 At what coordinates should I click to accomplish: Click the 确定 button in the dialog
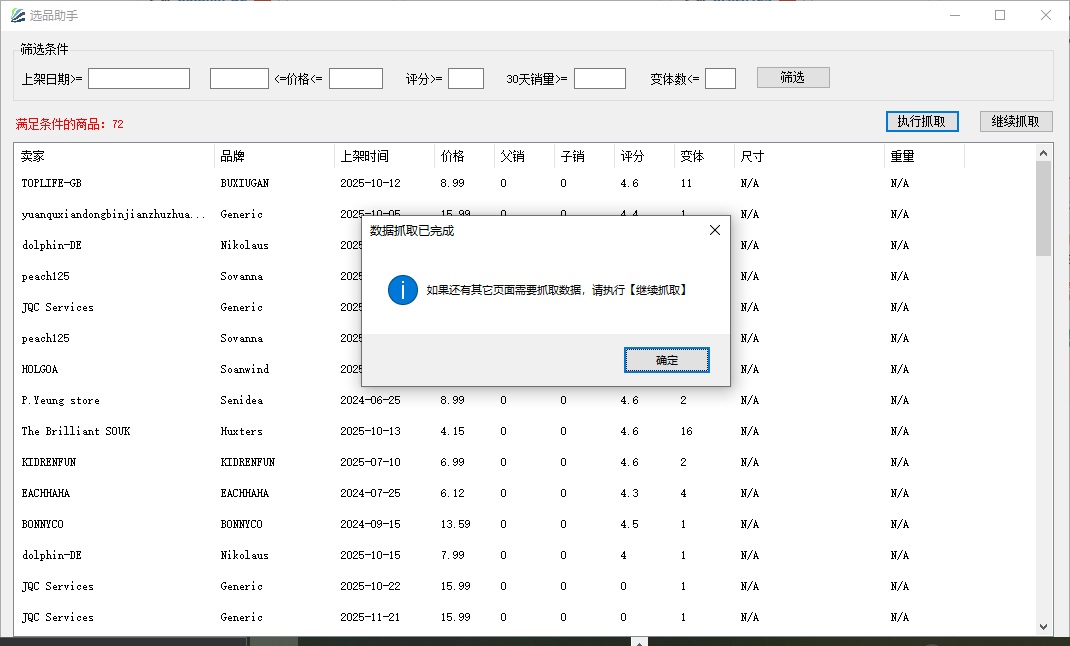coord(667,360)
